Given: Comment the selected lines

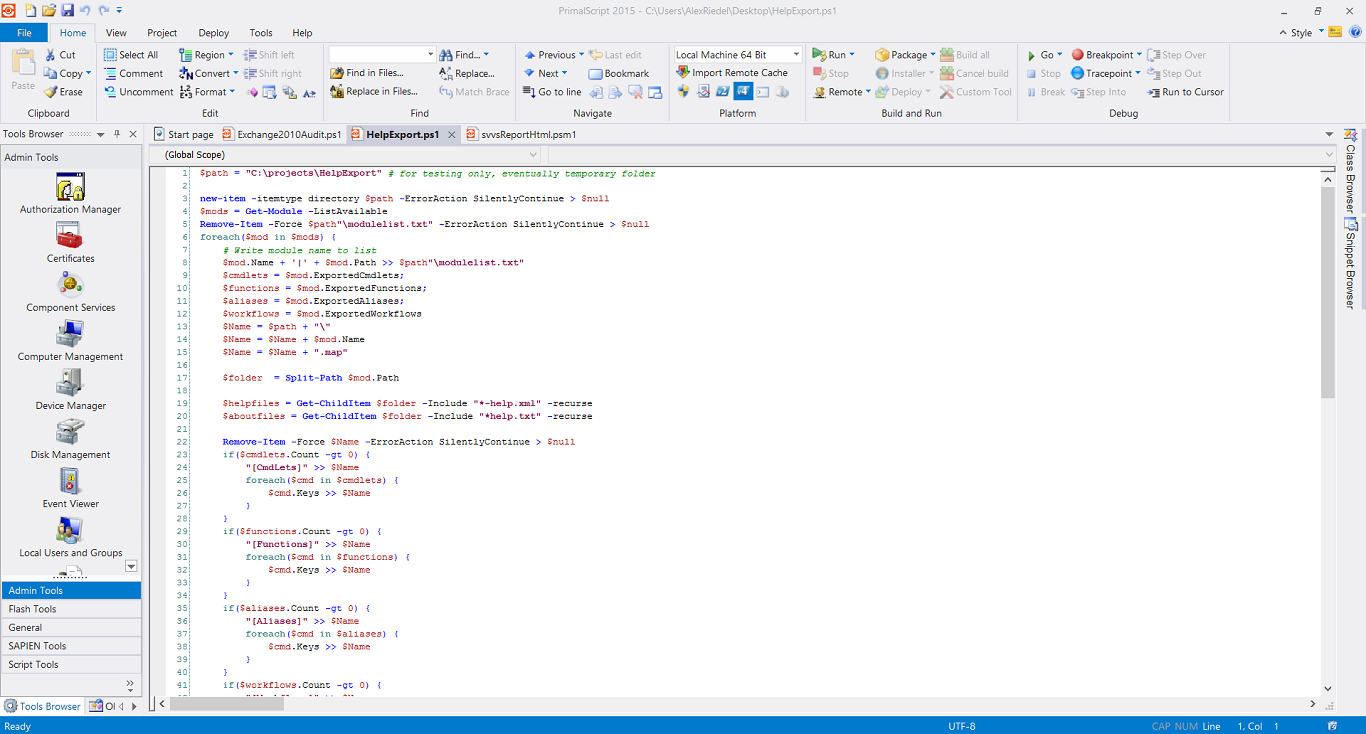Looking at the screenshot, I should point(133,73).
